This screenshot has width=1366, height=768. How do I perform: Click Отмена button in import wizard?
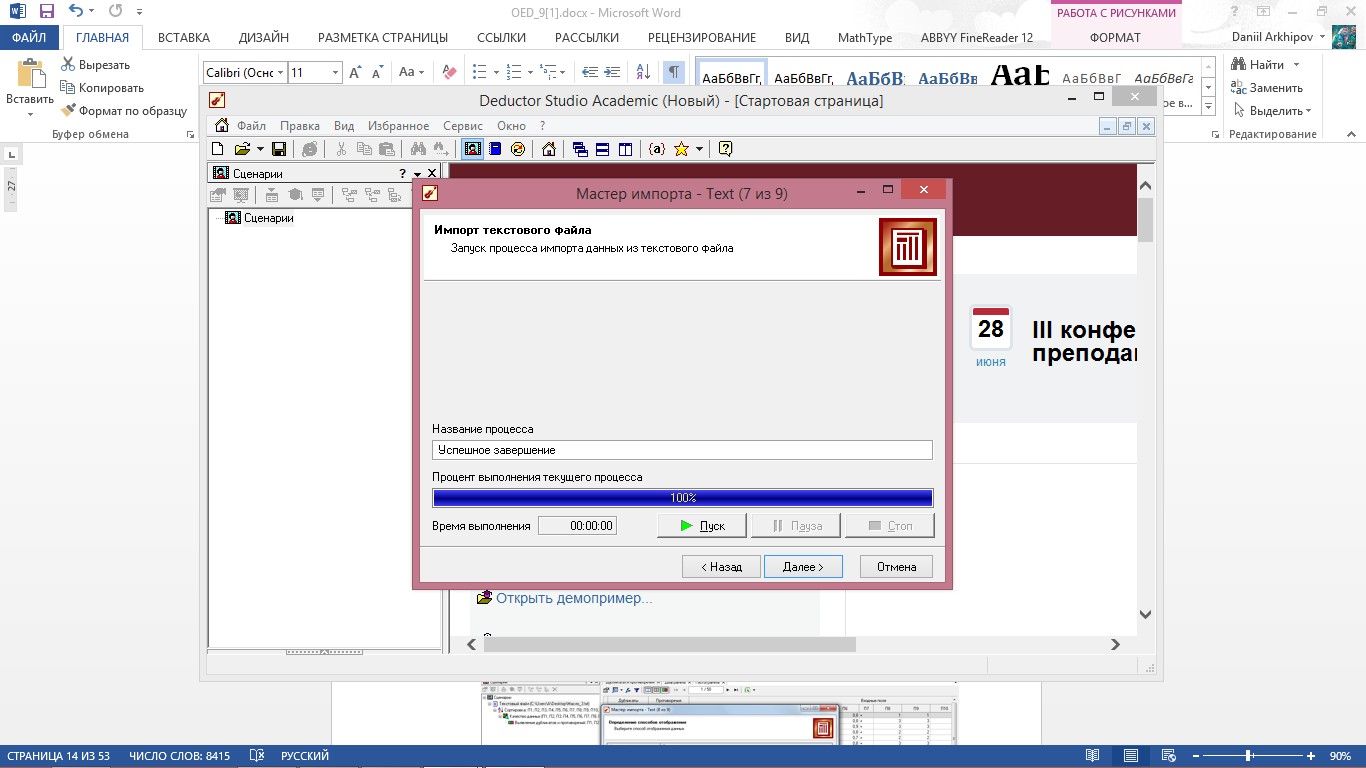tap(896, 567)
